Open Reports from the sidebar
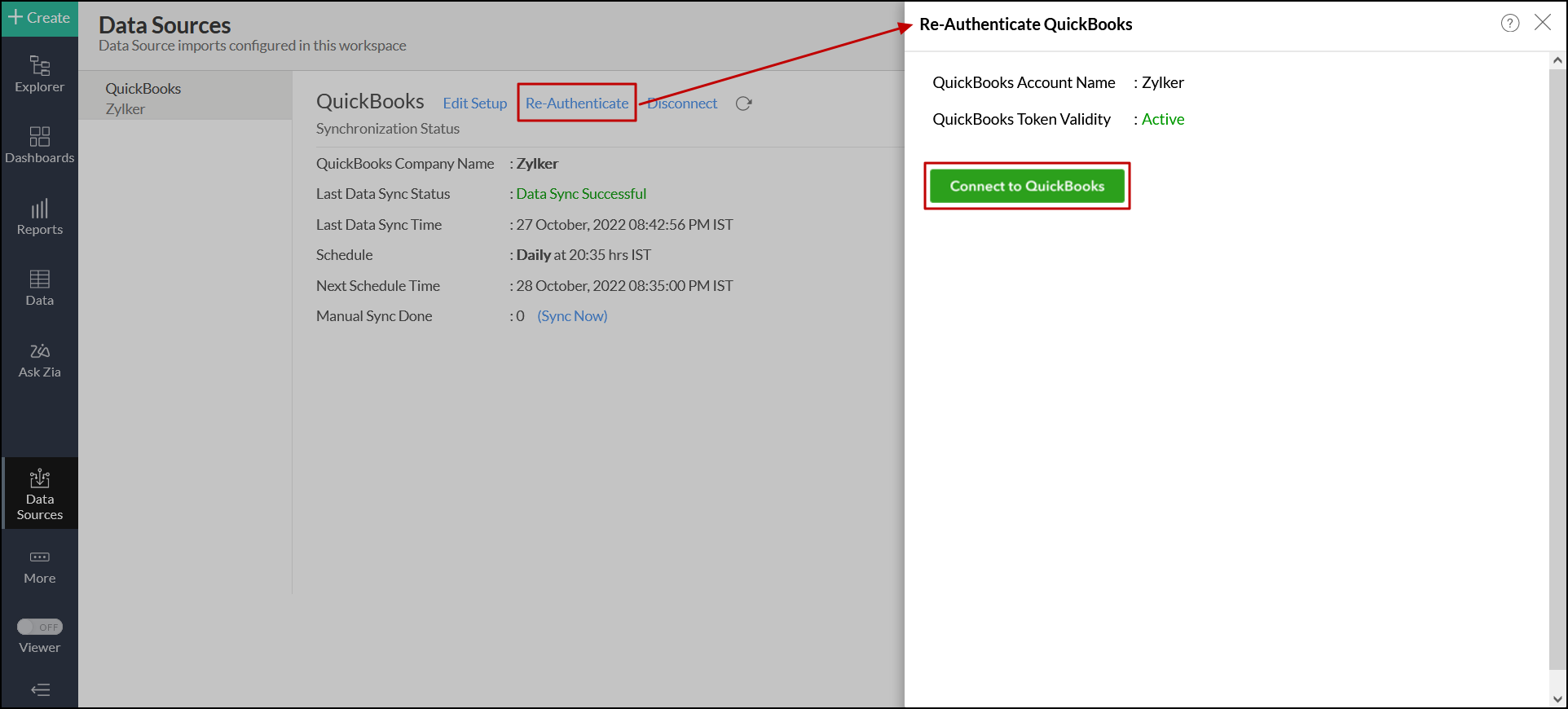Viewport: 1568px width, 709px height. pyautogui.click(x=39, y=217)
